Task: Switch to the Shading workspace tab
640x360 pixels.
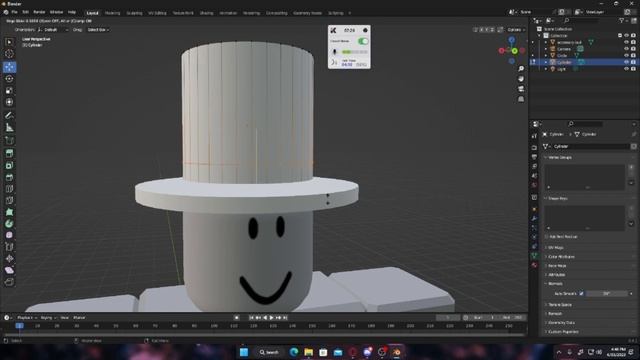Action: [207, 13]
